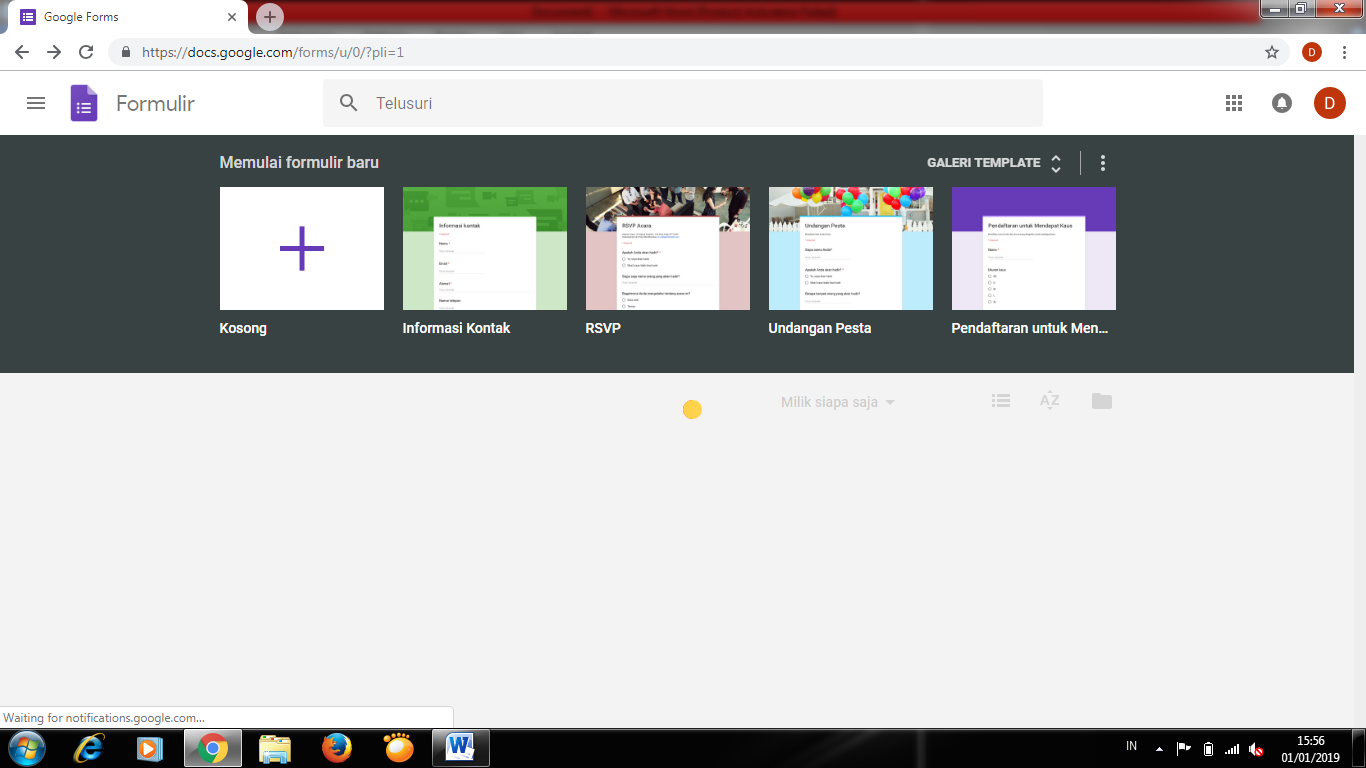Open Microsoft Word from the taskbar
The width and height of the screenshot is (1366, 768).
pos(460,747)
